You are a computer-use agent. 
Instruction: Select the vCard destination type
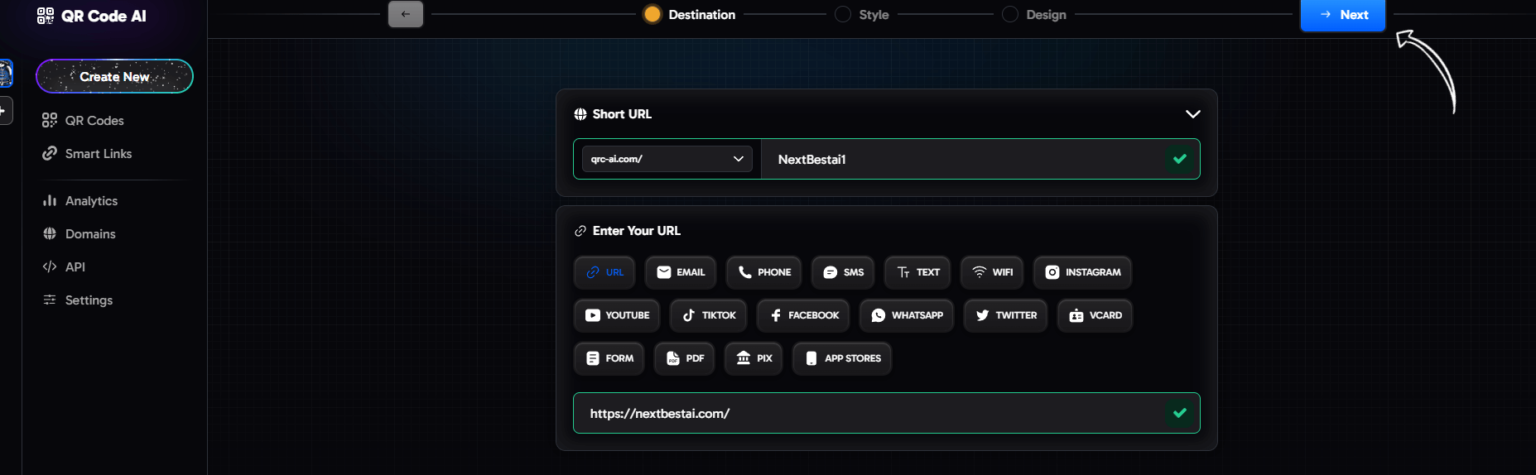[1095, 315]
